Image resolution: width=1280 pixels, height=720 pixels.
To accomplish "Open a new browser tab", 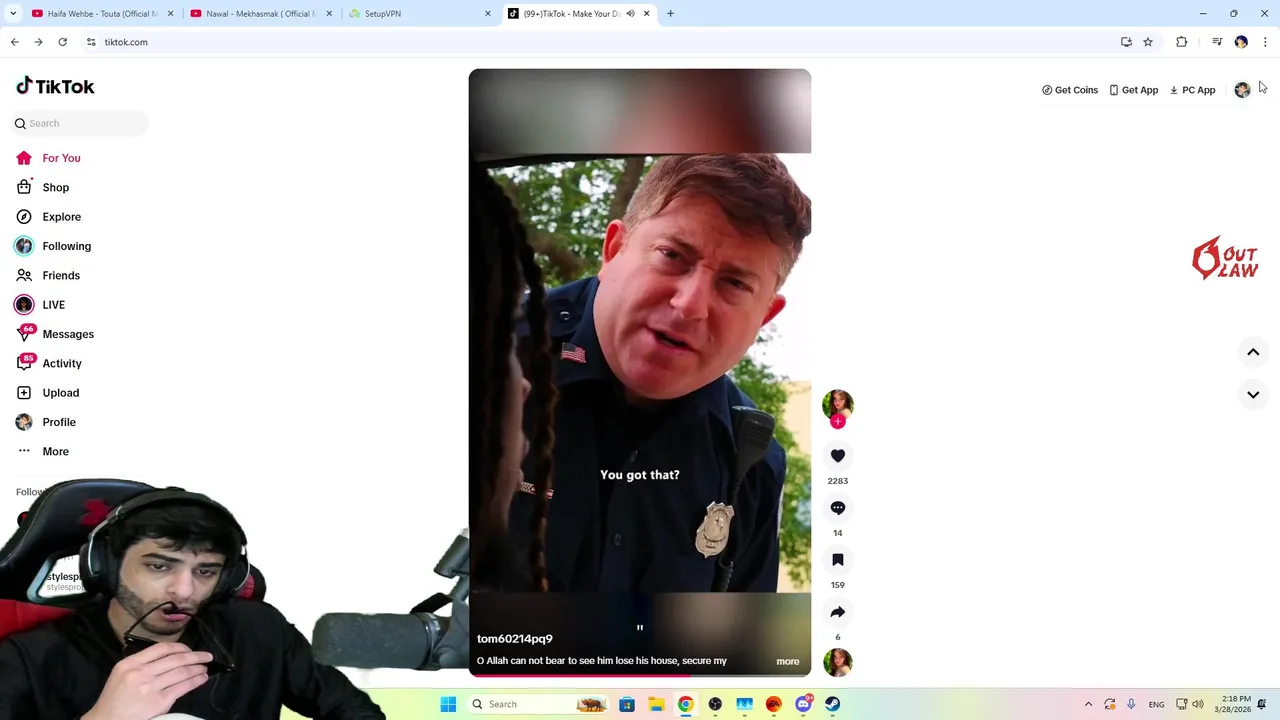I will pyautogui.click(x=670, y=14).
